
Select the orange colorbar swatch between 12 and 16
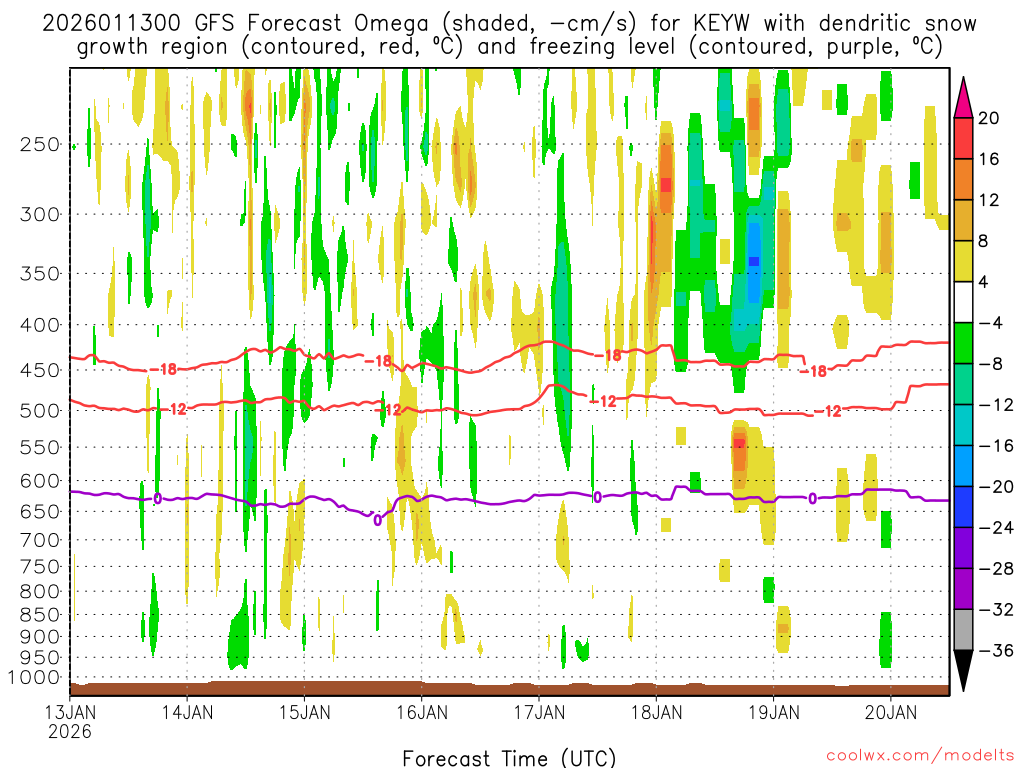(964, 179)
